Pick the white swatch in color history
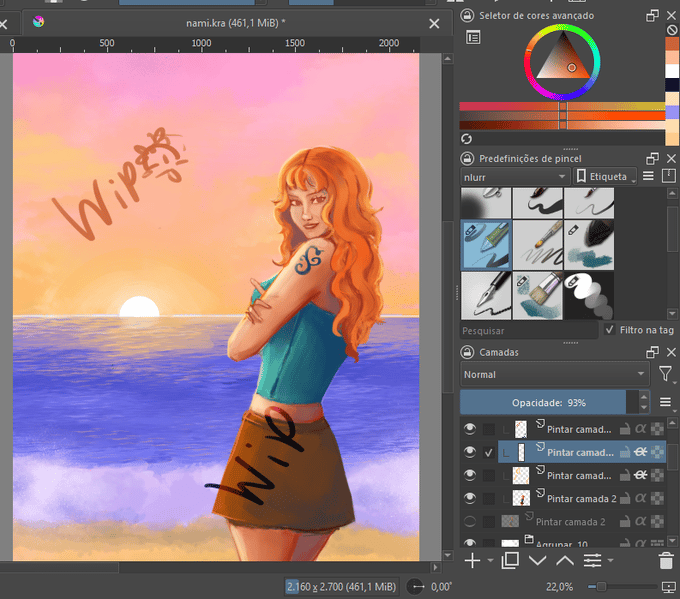The image size is (680, 599). pyautogui.click(x=672, y=71)
